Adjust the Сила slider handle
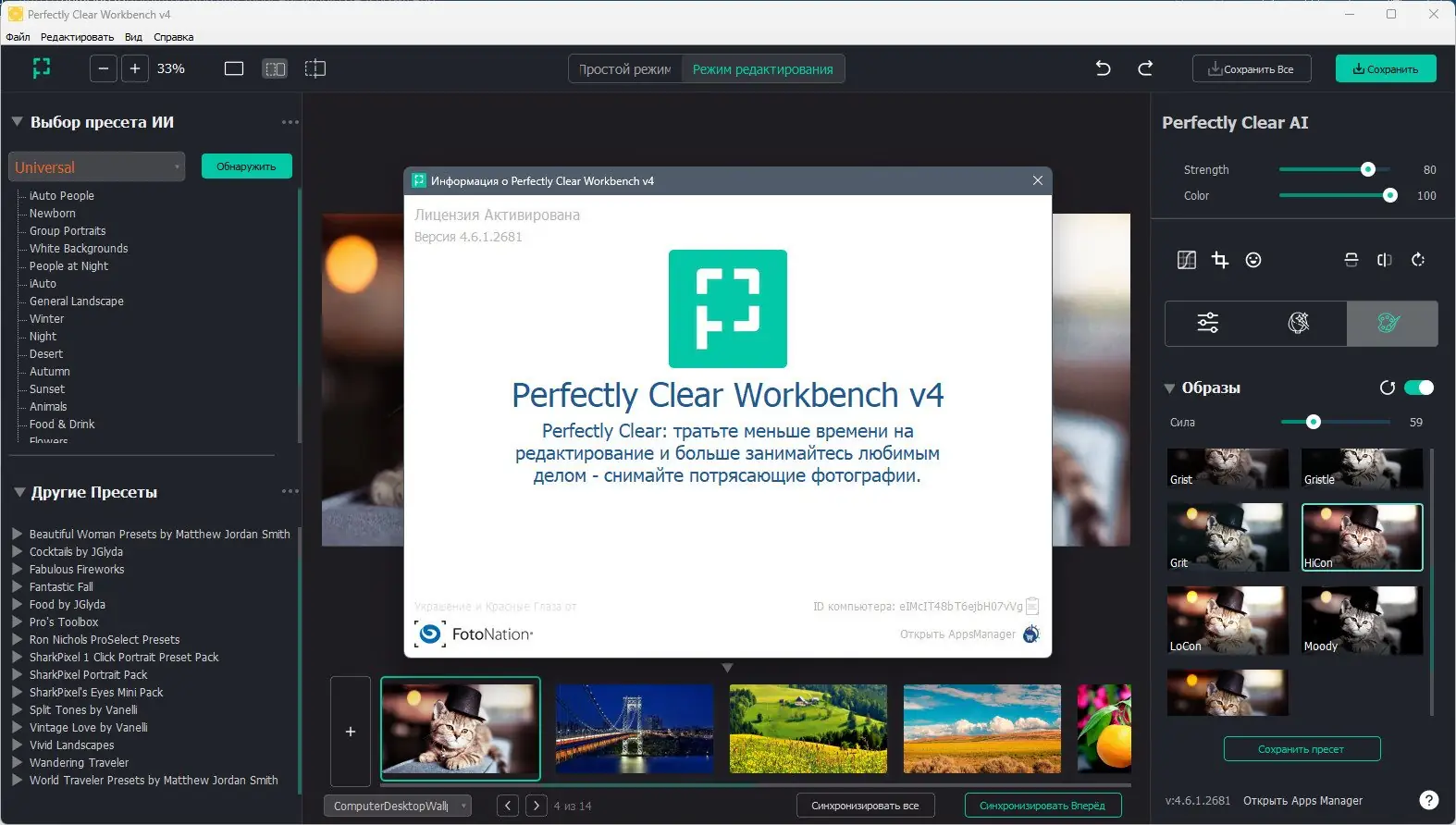The height and width of the screenshot is (825, 1456). (1313, 422)
